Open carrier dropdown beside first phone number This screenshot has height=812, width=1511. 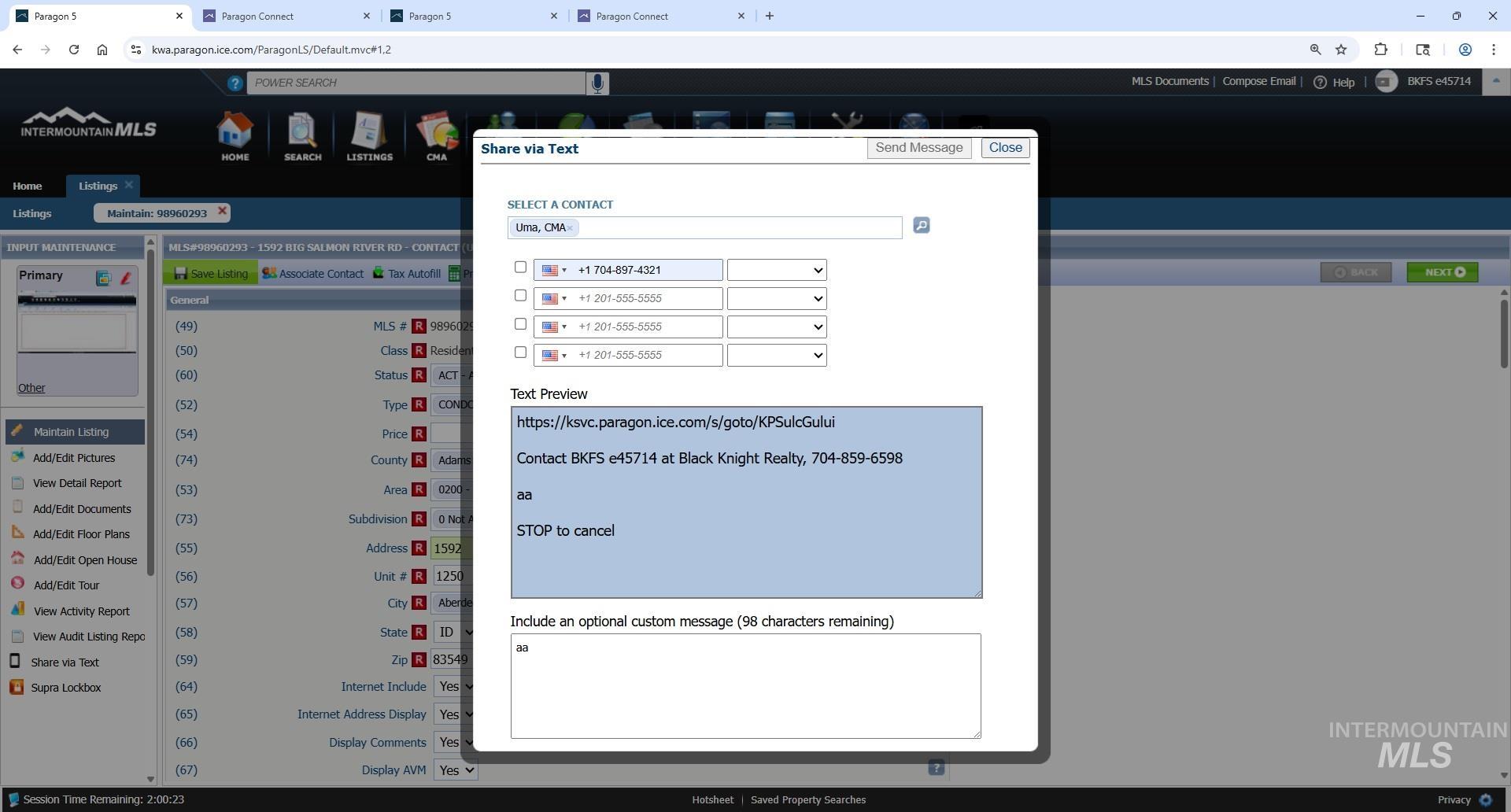point(776,270)
